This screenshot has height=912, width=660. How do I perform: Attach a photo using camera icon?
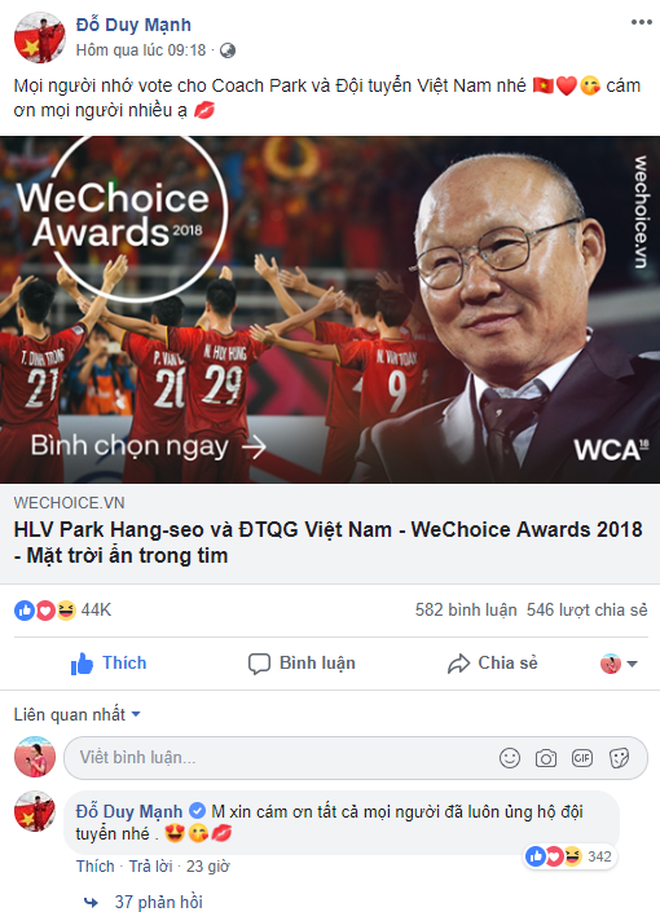click(x=545, y=758)
